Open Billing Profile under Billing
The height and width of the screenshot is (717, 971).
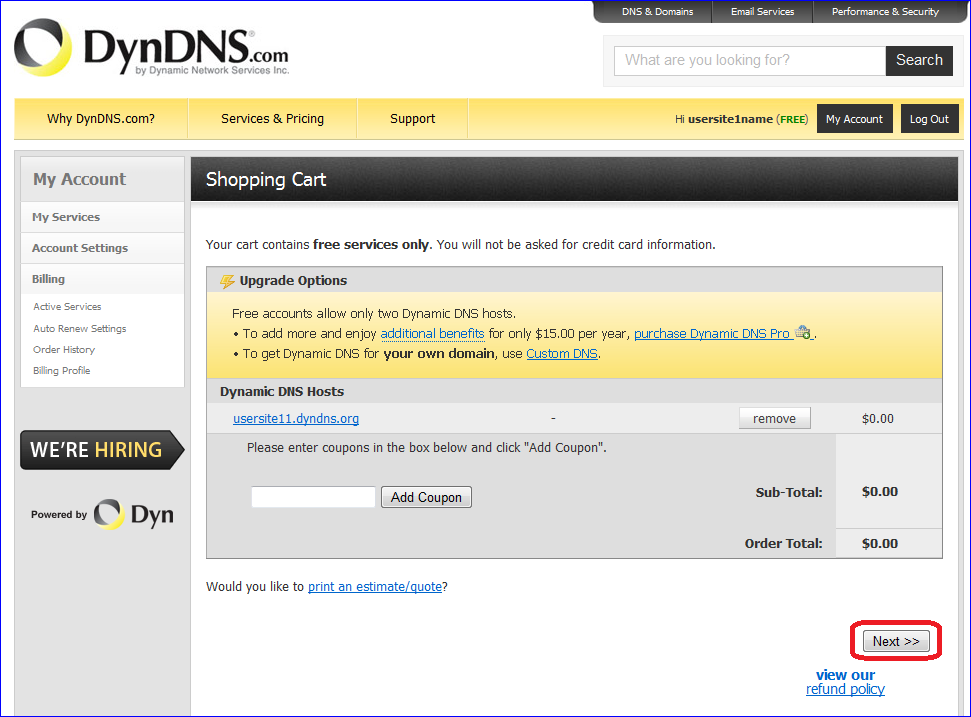coord(61,371)
